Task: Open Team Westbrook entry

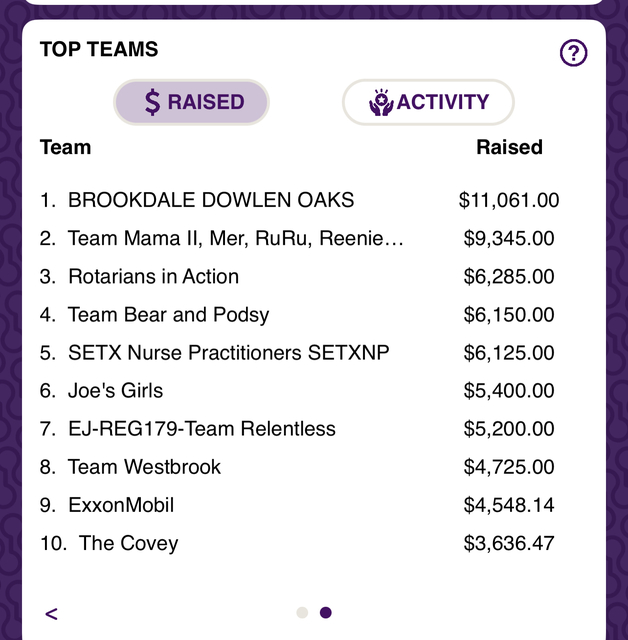Action: click(144, 467)
